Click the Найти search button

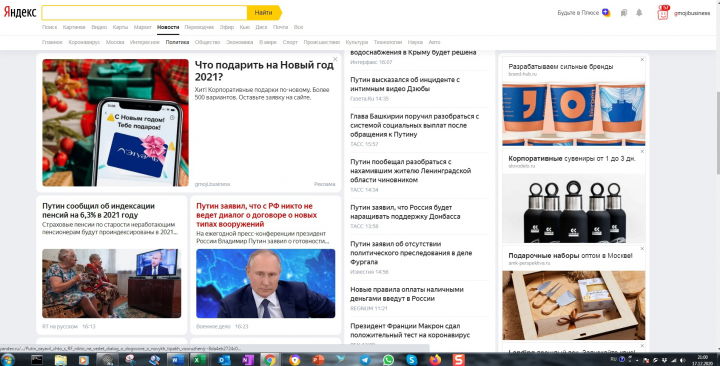point(264,13)
